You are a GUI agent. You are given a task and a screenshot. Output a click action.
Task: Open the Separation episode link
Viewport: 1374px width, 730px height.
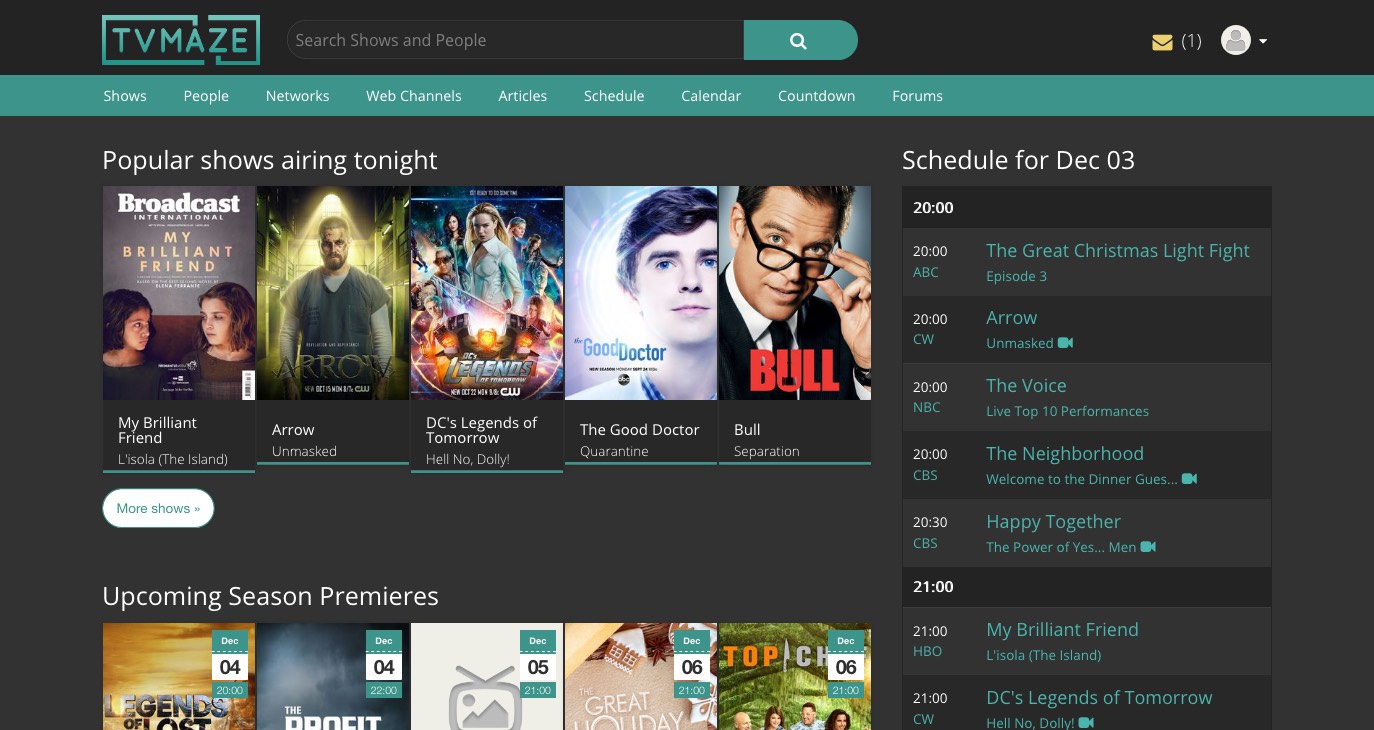[767, 452]
